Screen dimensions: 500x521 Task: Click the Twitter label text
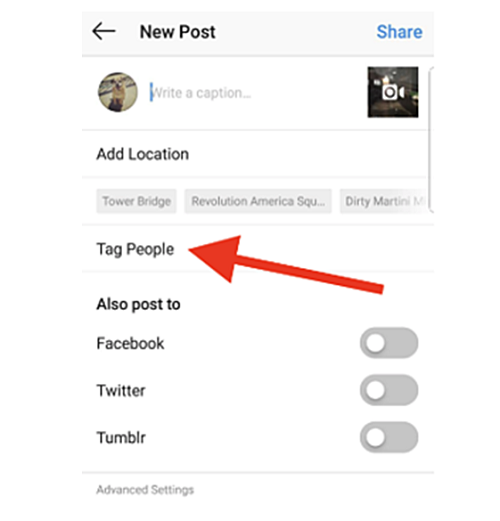click(121, 390)
